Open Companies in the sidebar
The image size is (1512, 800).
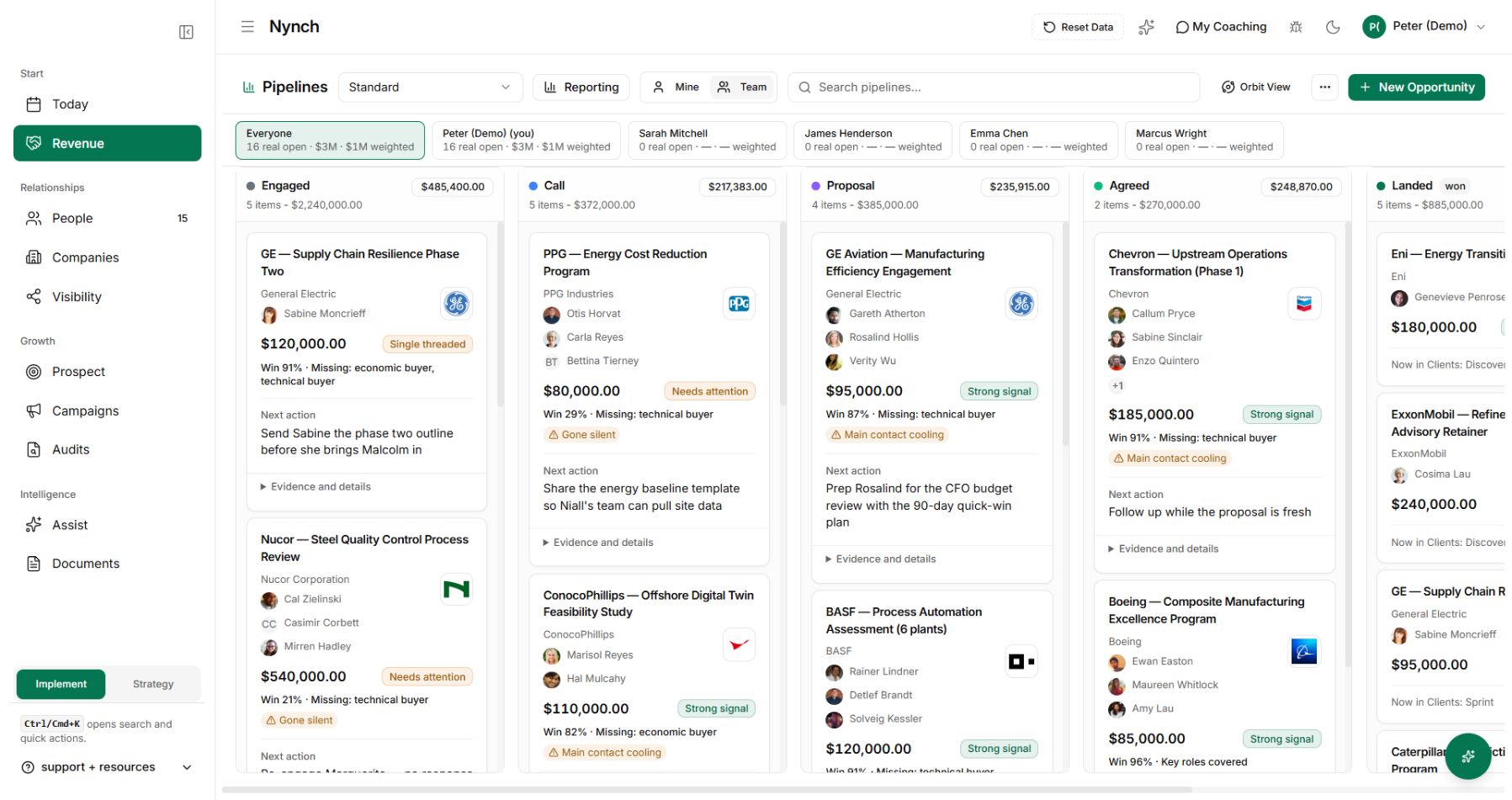point(107,257)
